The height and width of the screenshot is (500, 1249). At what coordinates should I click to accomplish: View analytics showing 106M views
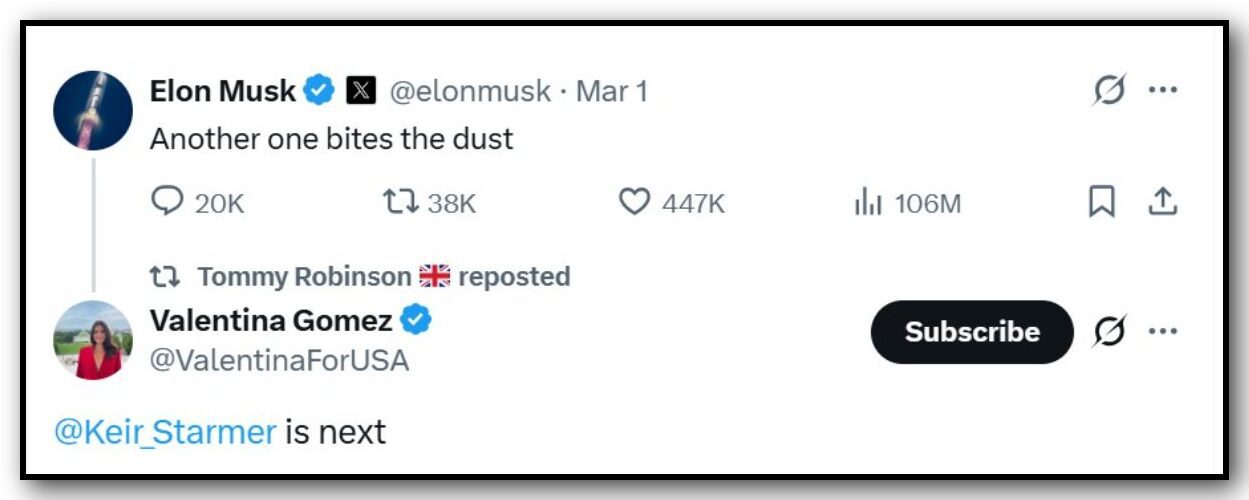click(x=867, y=204)
